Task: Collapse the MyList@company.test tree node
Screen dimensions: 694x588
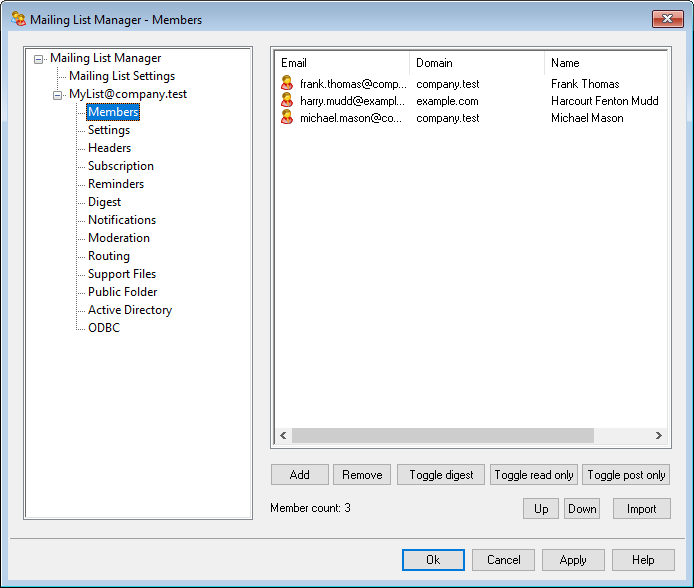Action: (x=57, y=95)
